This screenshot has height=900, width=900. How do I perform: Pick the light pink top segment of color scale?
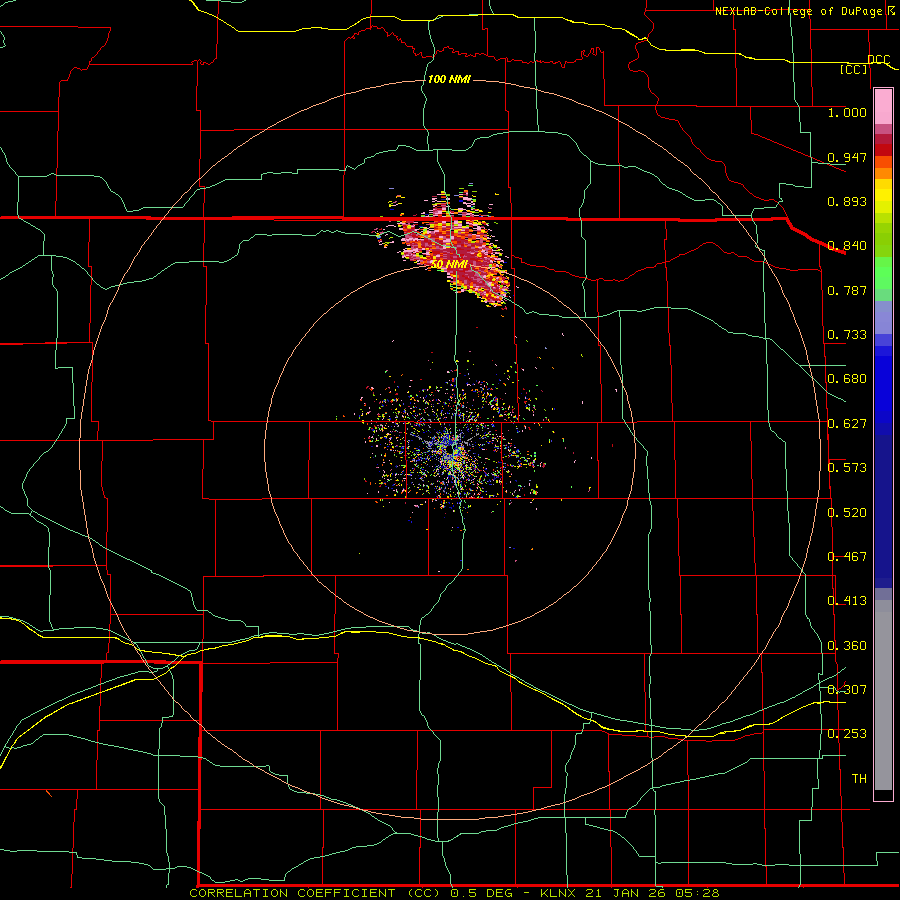coord(883,107)
